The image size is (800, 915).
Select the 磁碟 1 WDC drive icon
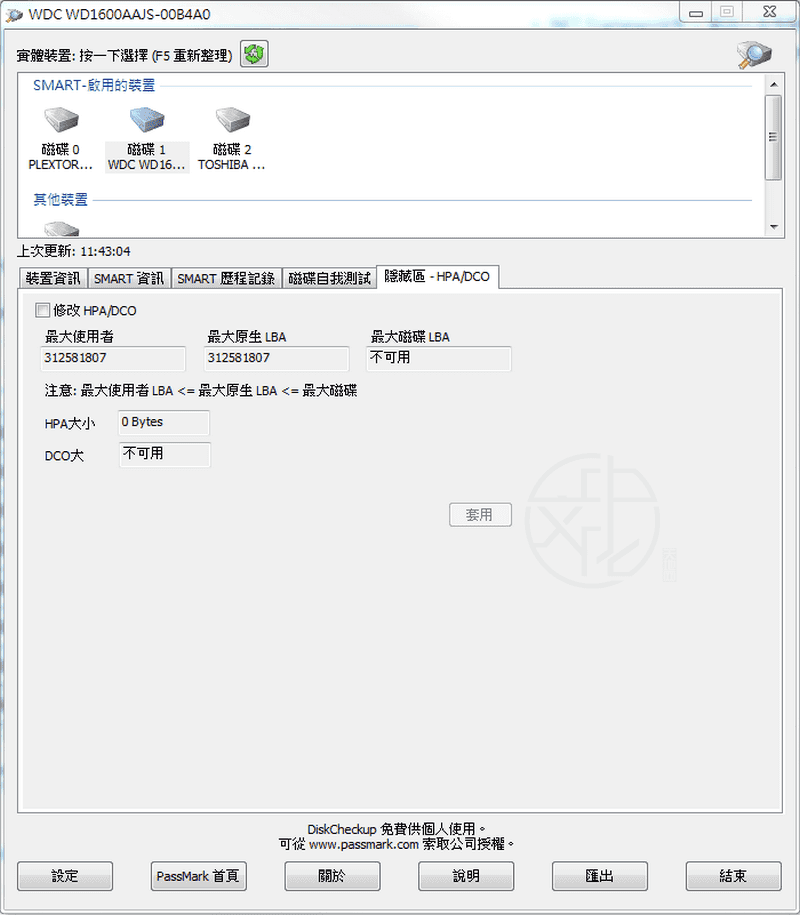click(147, 122)
